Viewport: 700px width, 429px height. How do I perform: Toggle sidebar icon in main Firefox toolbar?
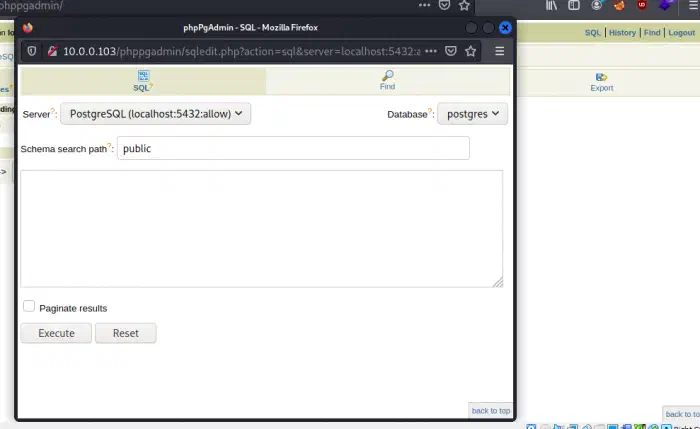point(574,5)
